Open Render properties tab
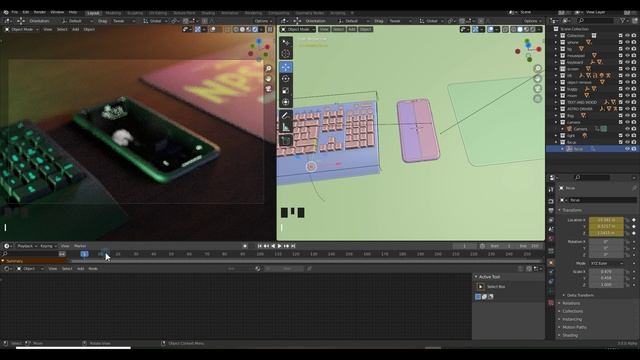The width and height of the screenshot is (640, 360). point(551,201)
